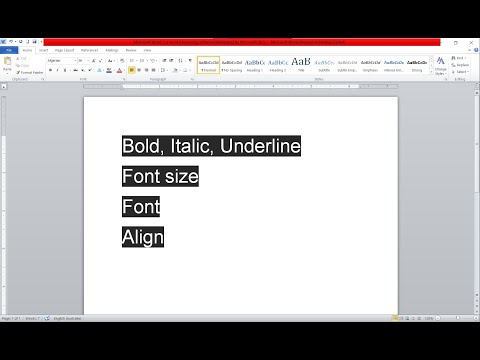Apply the Heading 2 style
This screenshot has height=360, width=480.
278,65
